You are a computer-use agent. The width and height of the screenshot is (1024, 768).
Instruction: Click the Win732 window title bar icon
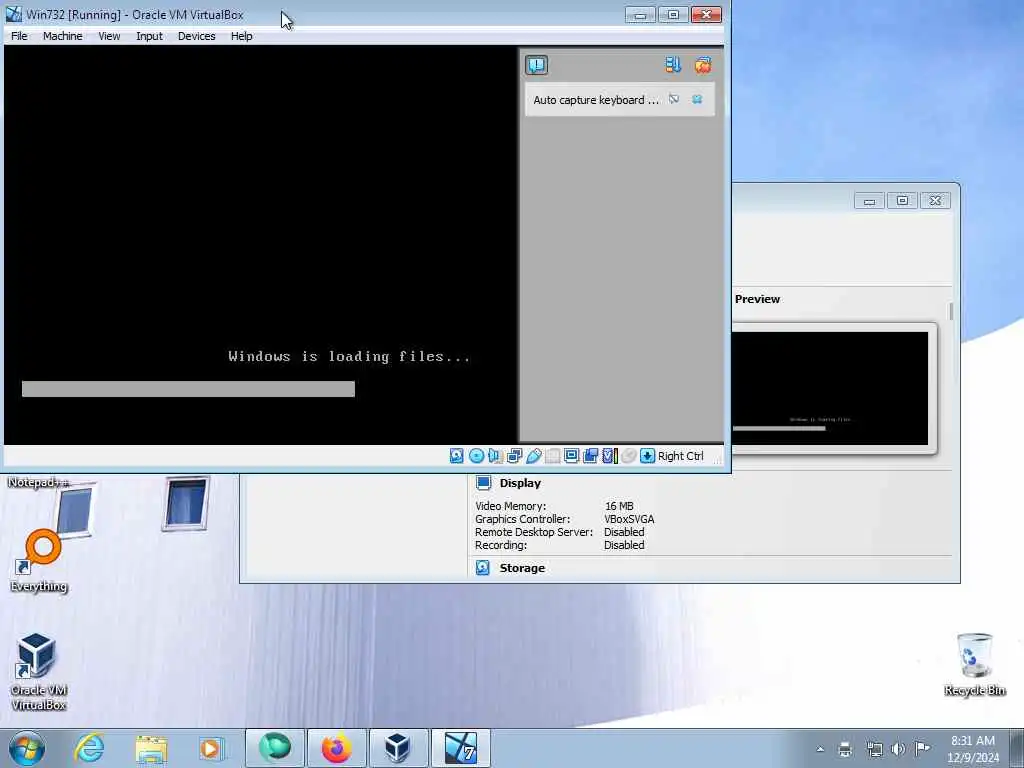click(14, 14)
